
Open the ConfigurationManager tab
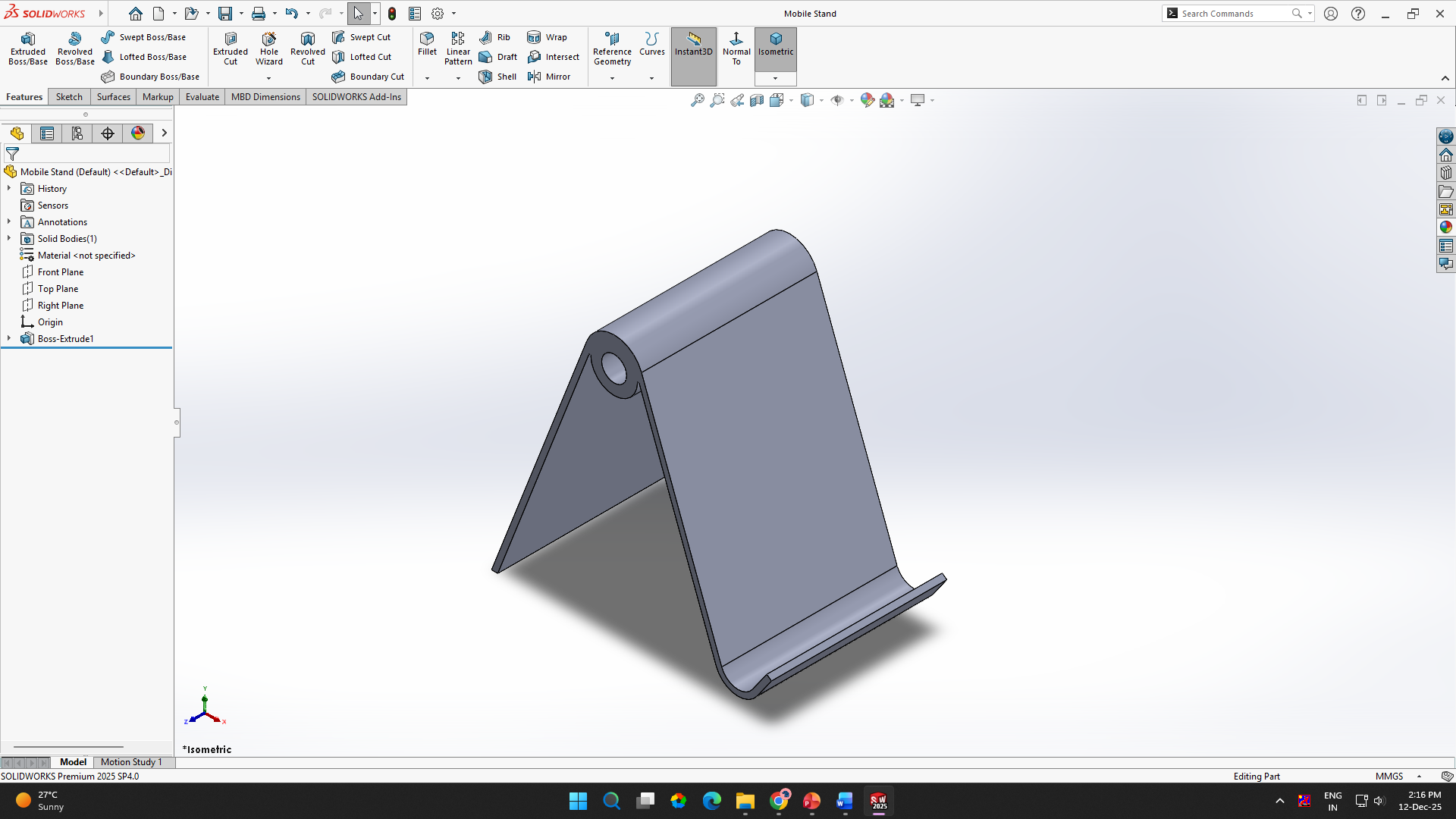77,133
